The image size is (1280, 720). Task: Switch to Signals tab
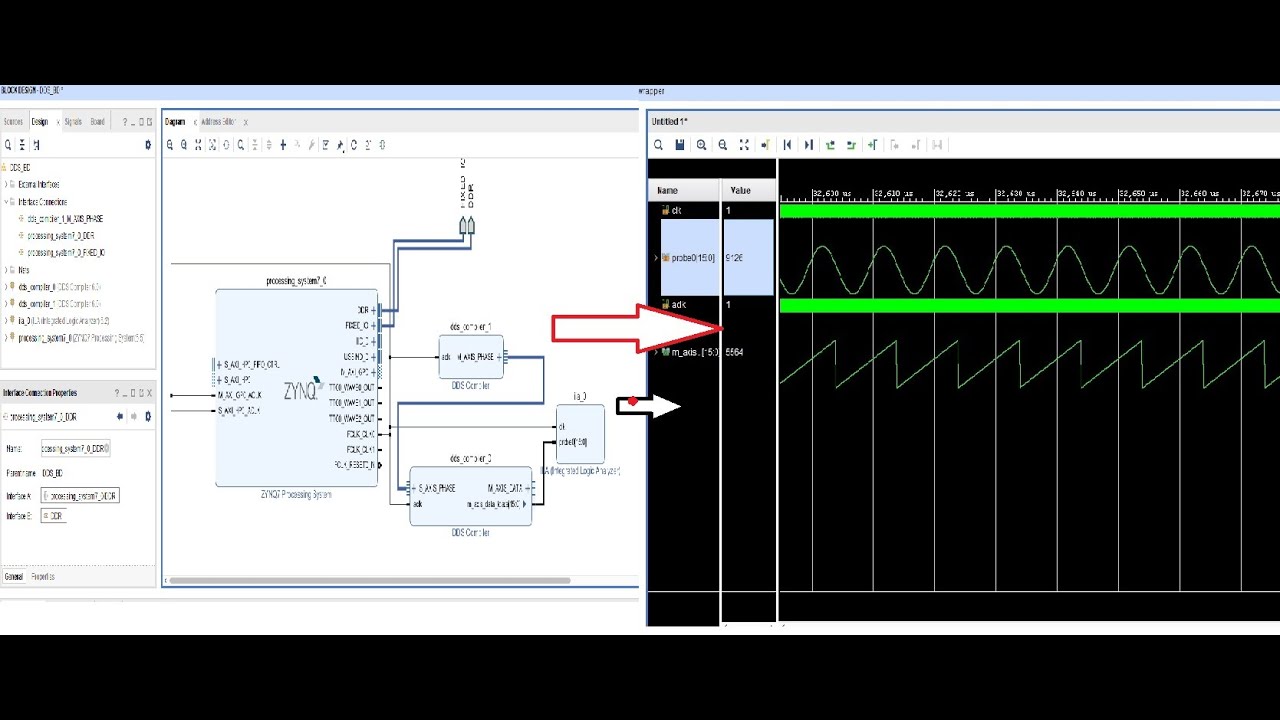(73, 122)
